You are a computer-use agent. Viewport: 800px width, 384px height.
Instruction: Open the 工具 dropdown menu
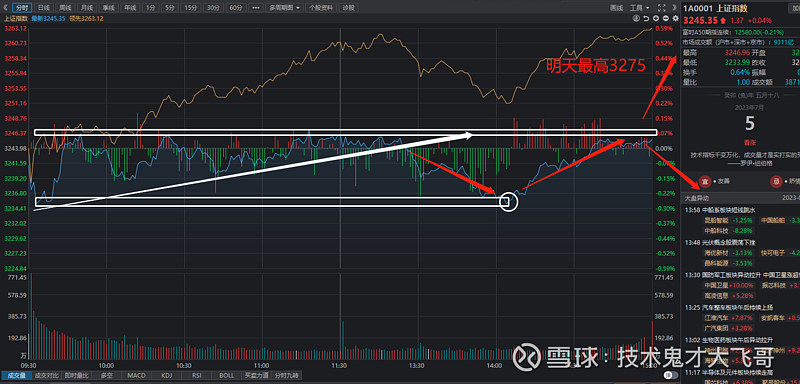[x=640, y=8]
